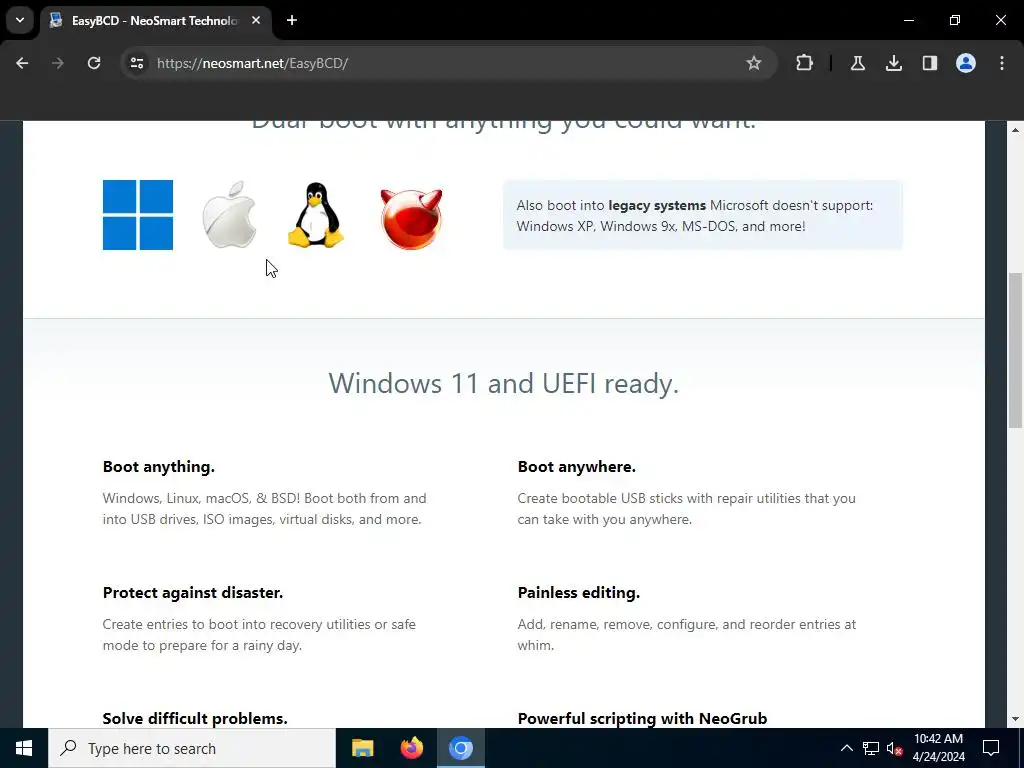Click the "Create bootable USB sticks" paragraph
The width and height of the screenshot is (1024, 768).
click(x=686, y=509)
